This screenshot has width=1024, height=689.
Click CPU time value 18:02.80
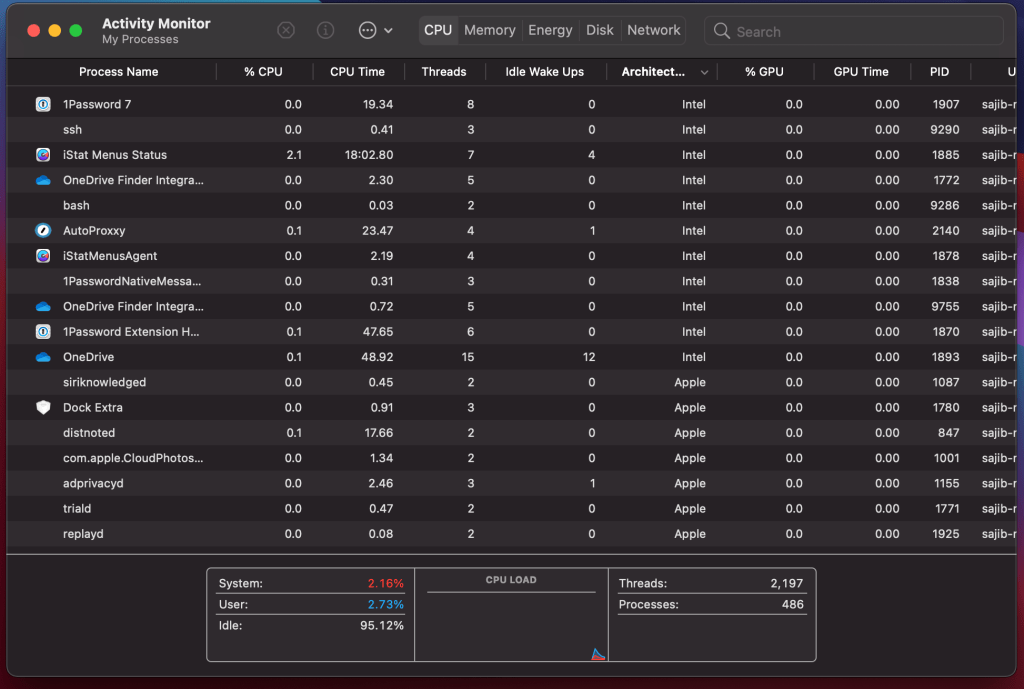(x=369, y=155)
